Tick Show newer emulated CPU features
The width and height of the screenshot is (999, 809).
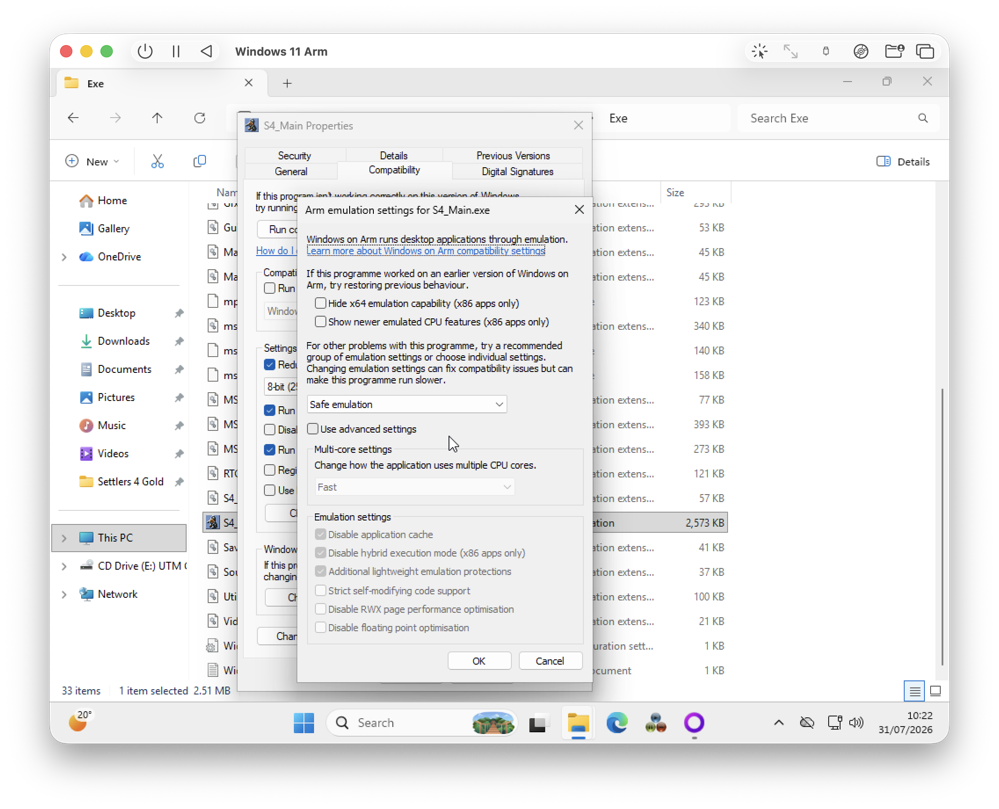tap(320, 322)
